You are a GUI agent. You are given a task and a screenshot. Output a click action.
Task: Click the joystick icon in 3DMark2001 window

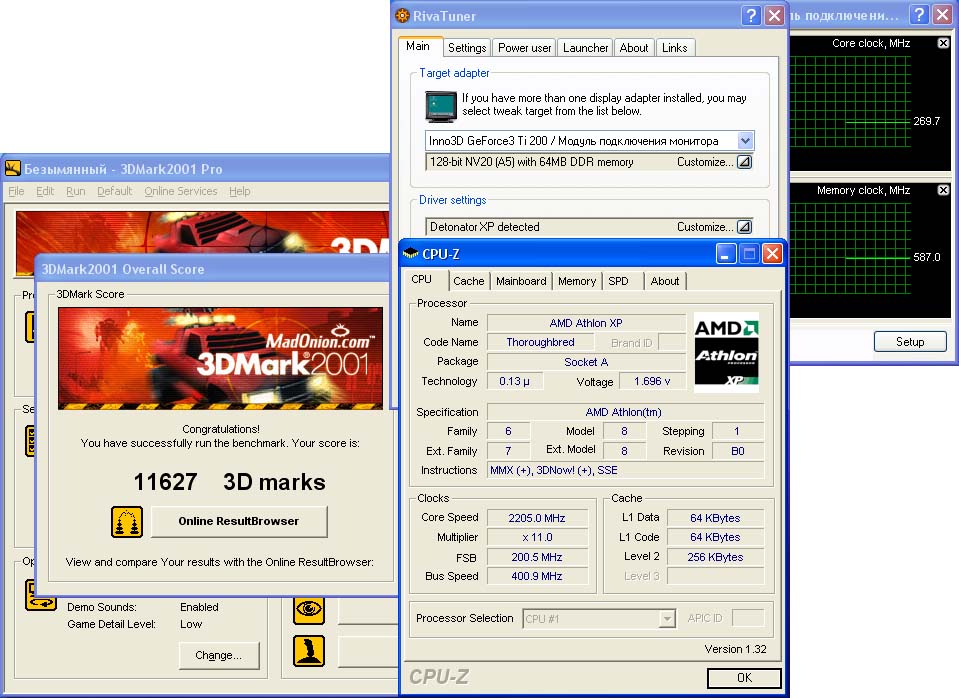[x=309, y=651]
